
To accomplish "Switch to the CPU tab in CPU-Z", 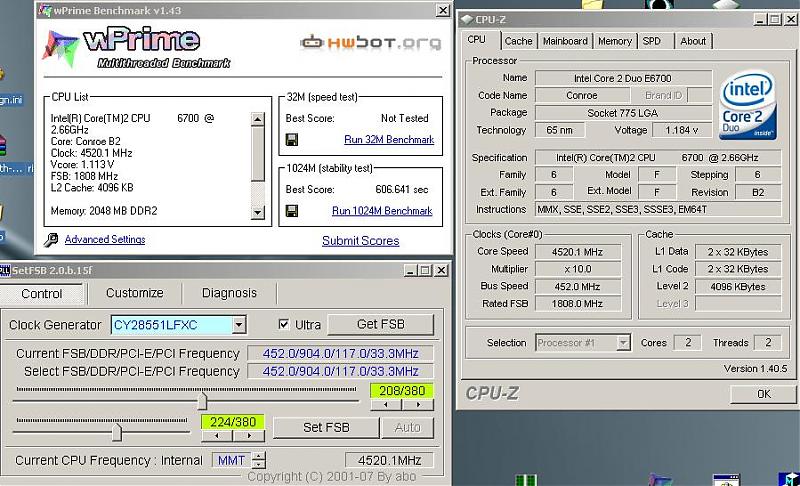I will [x=477, y=40].
